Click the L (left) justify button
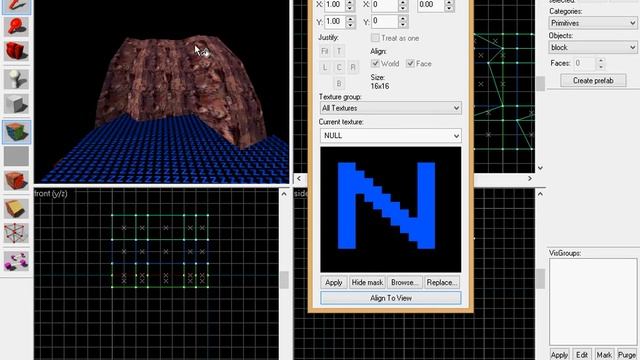The width and height of the screenshot is (640, 360). [x=324, y=67]
